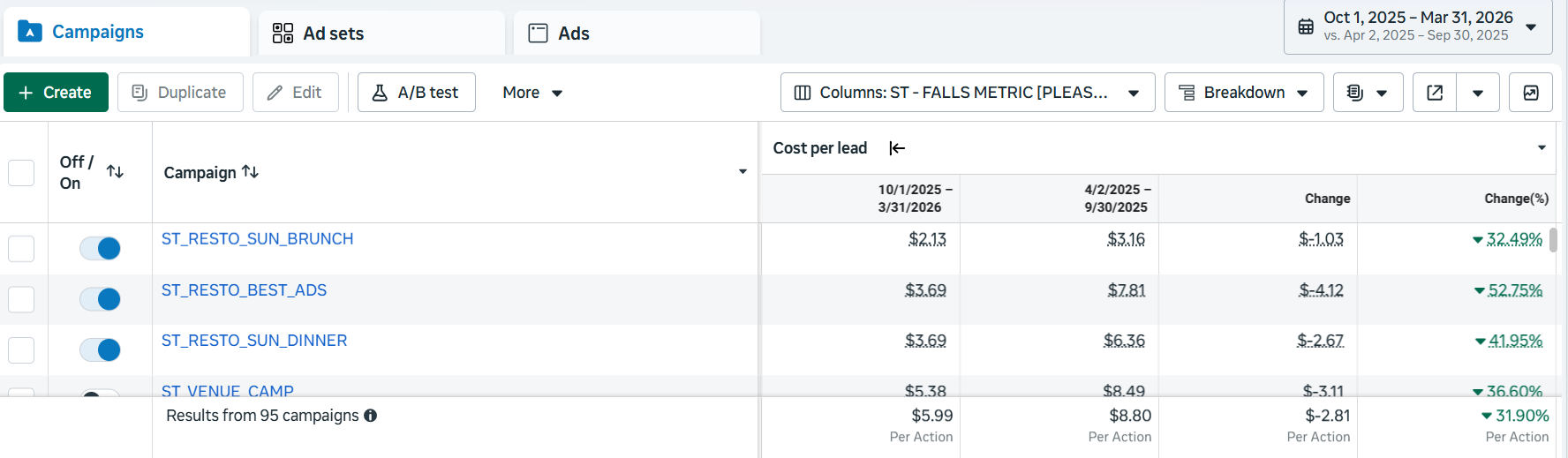Click the Export table data icon
This screenshot has height=458, width=1568.
click(1435, 93)
